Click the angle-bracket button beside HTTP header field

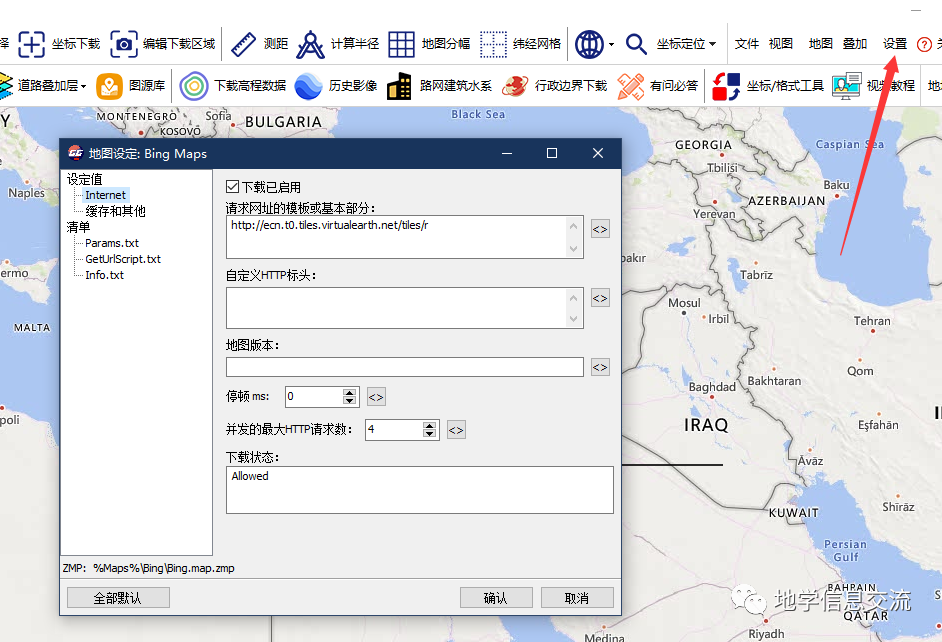(x=600, y=298)
